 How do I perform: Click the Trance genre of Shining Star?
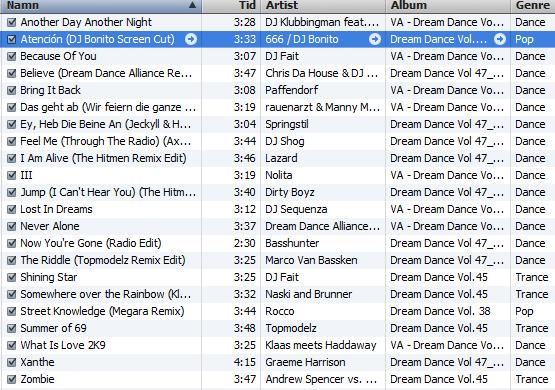(532, 277)
